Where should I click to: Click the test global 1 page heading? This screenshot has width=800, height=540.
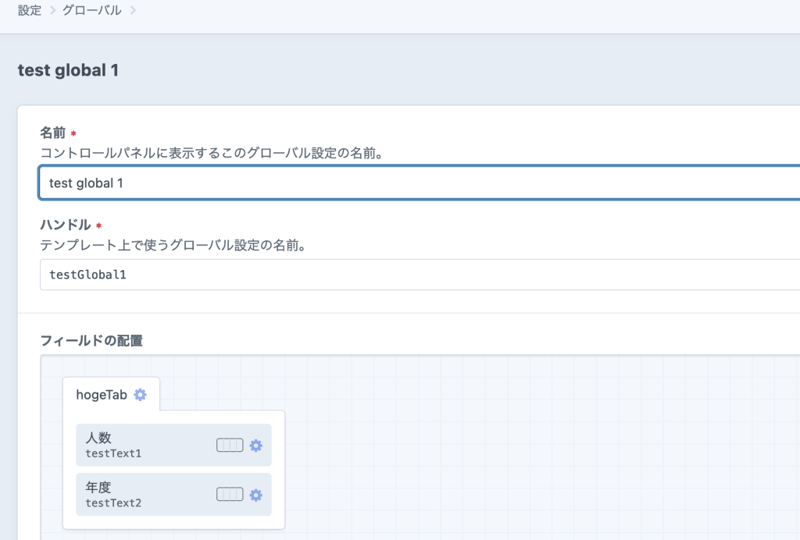point(68,71)
